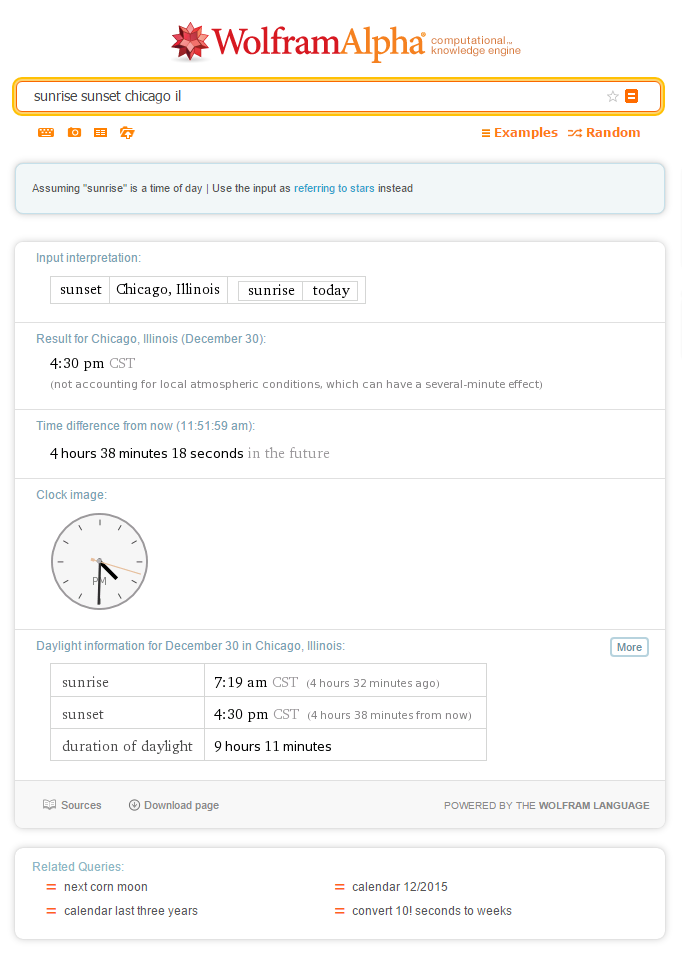Select related query 'calendar last three years'
The width and height of the screenshot is (682, 960).
tap(131, 911)
